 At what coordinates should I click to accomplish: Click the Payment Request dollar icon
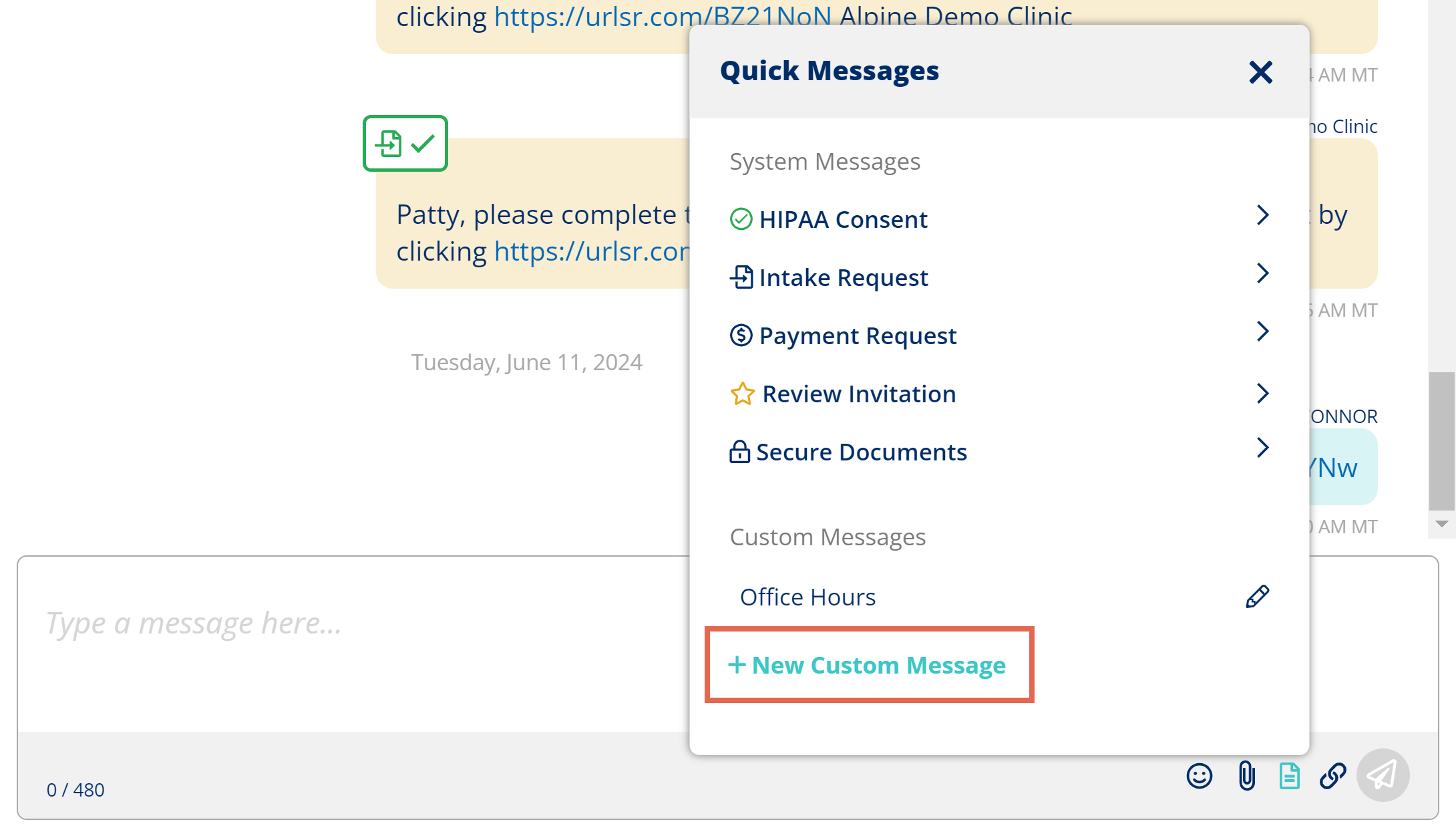pyautogui.click(x=741, y=335)
